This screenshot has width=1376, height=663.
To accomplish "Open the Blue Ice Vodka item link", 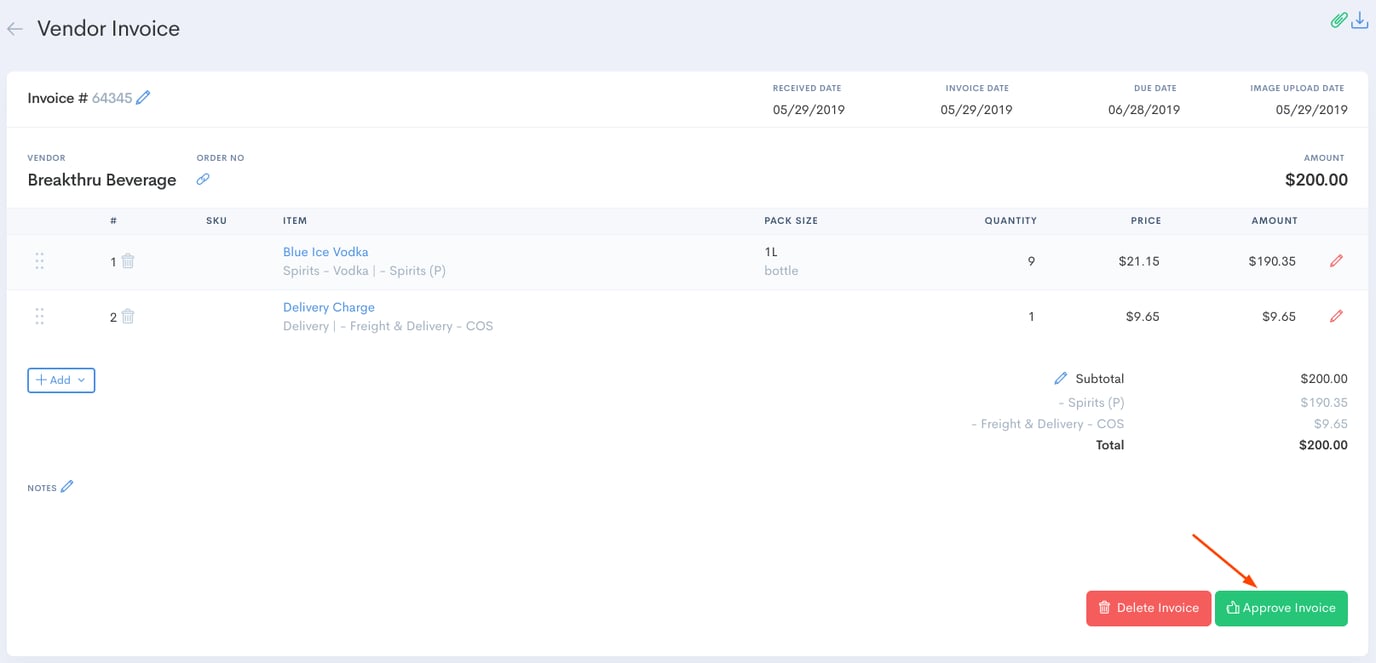I will point(327,251).
